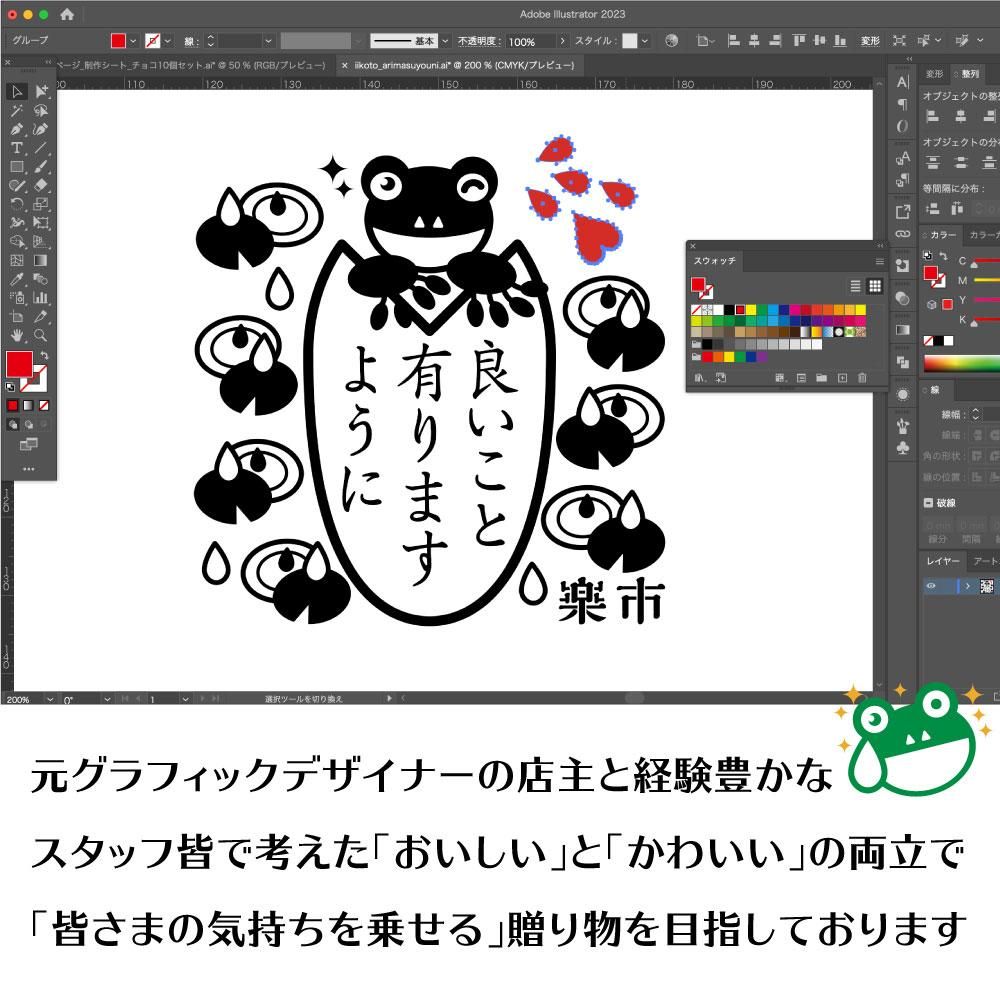The height and width of the screenshot is (1000, 1000).
Task: Toggle the 破線 (dashed line) checkbox
Action: [928, 503]
